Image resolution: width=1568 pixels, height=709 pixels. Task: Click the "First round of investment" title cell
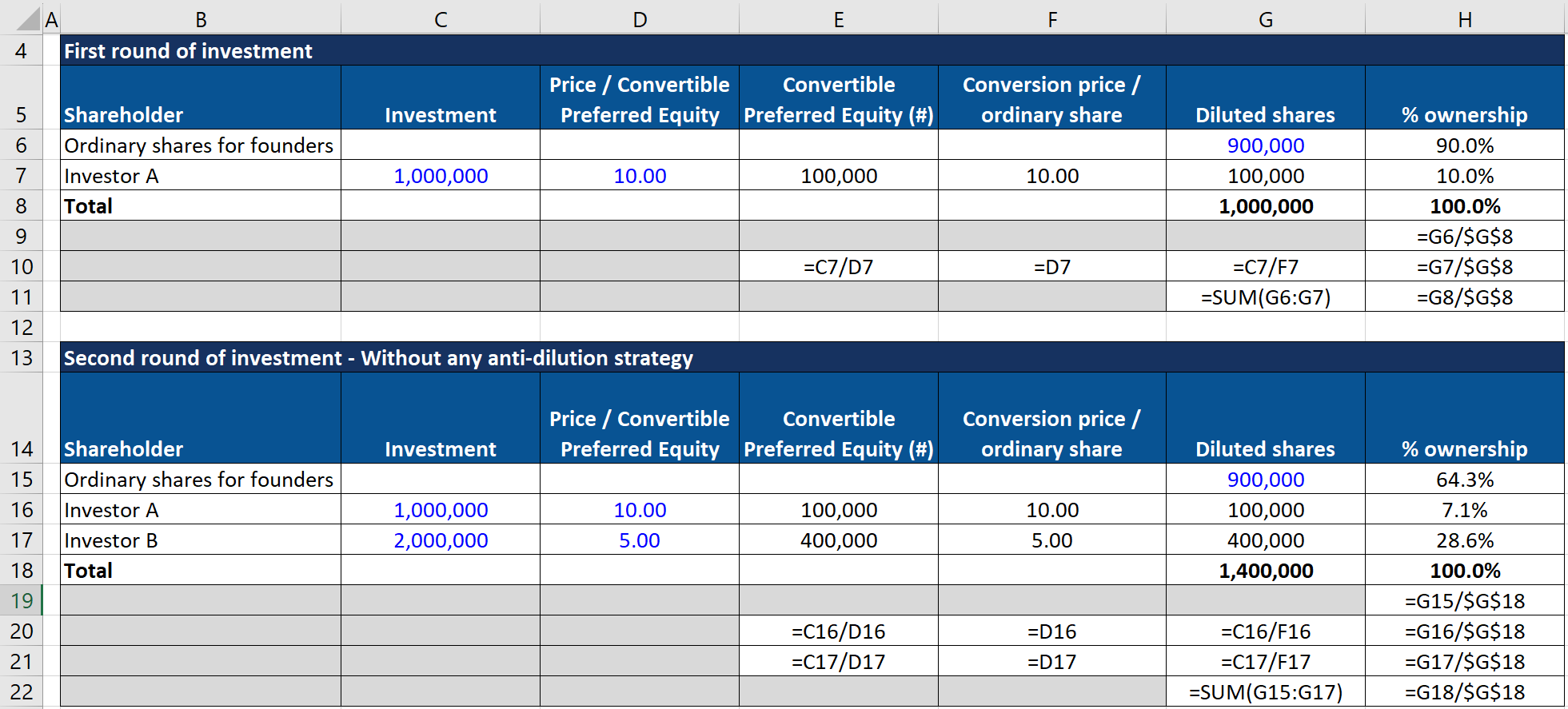coord(189,51)
